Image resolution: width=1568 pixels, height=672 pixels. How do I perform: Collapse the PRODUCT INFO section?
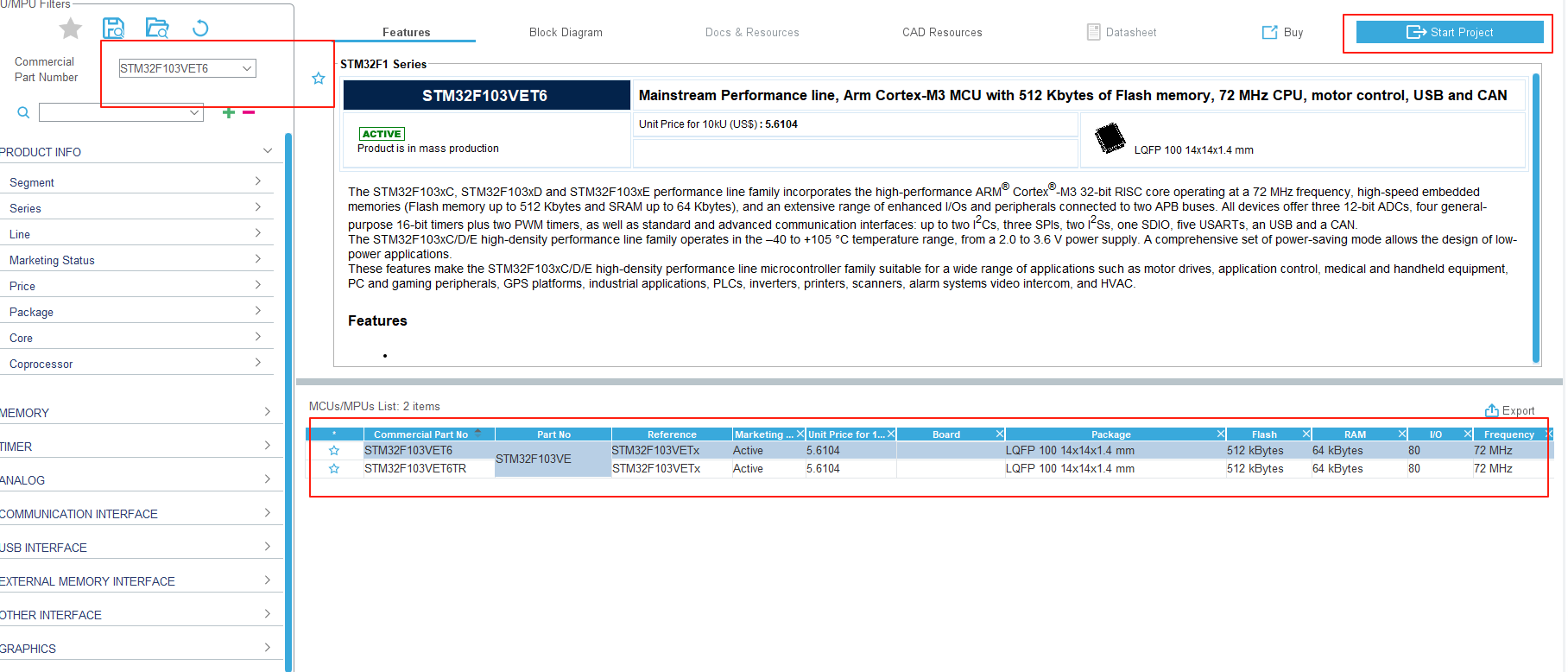point(268,151)
